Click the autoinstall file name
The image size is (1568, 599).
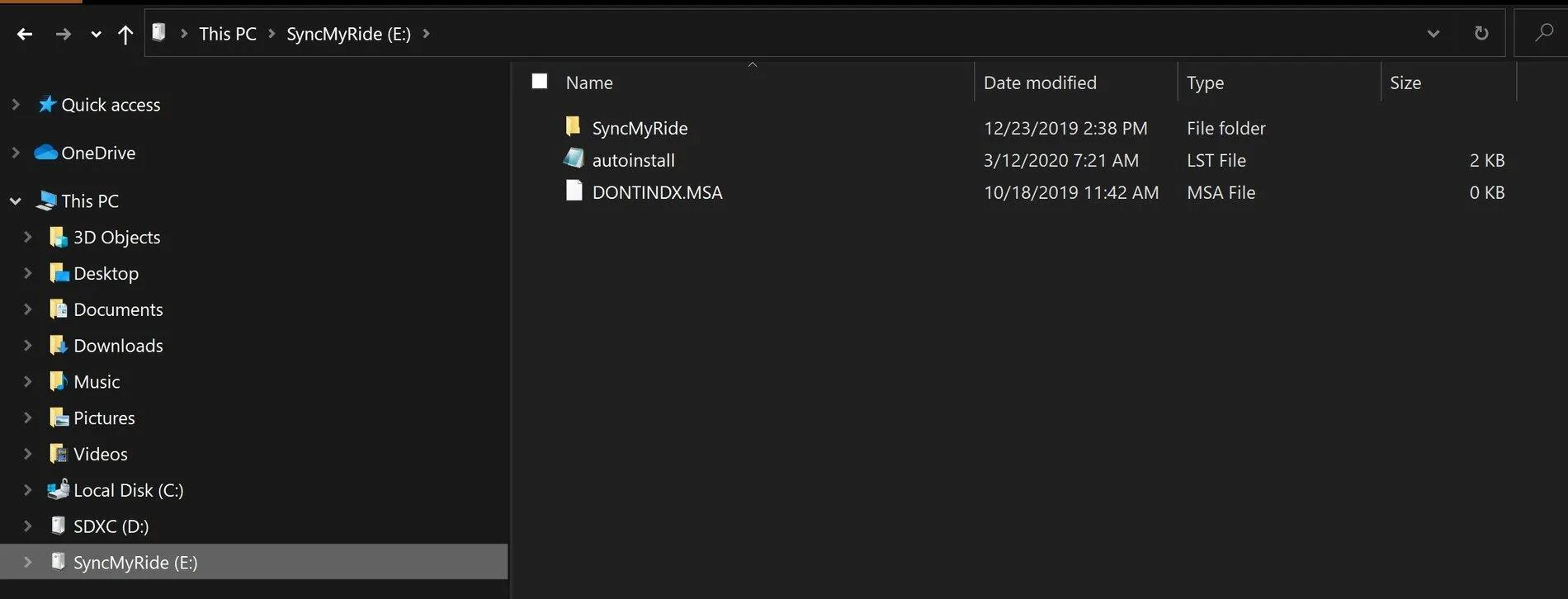point(634,160)
